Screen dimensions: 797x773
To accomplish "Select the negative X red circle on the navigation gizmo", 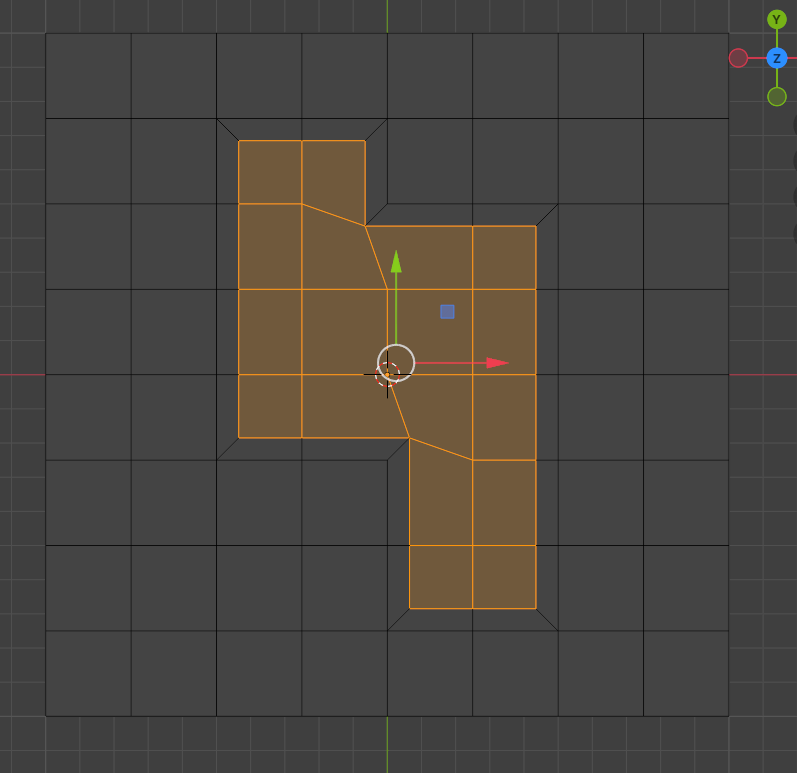I will [x=738, y=58].
